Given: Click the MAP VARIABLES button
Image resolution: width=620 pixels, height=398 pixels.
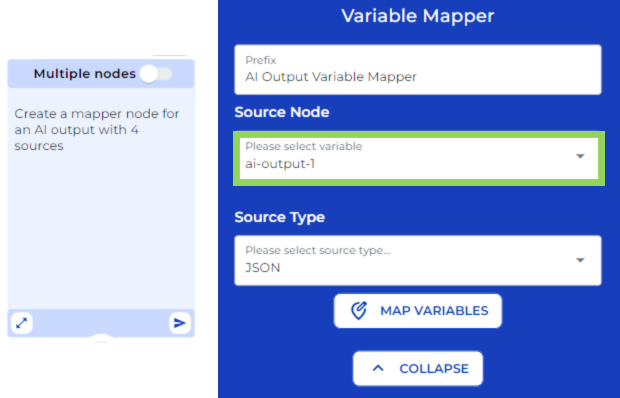Looking at the screenshot, I should [x=418, y=311].
